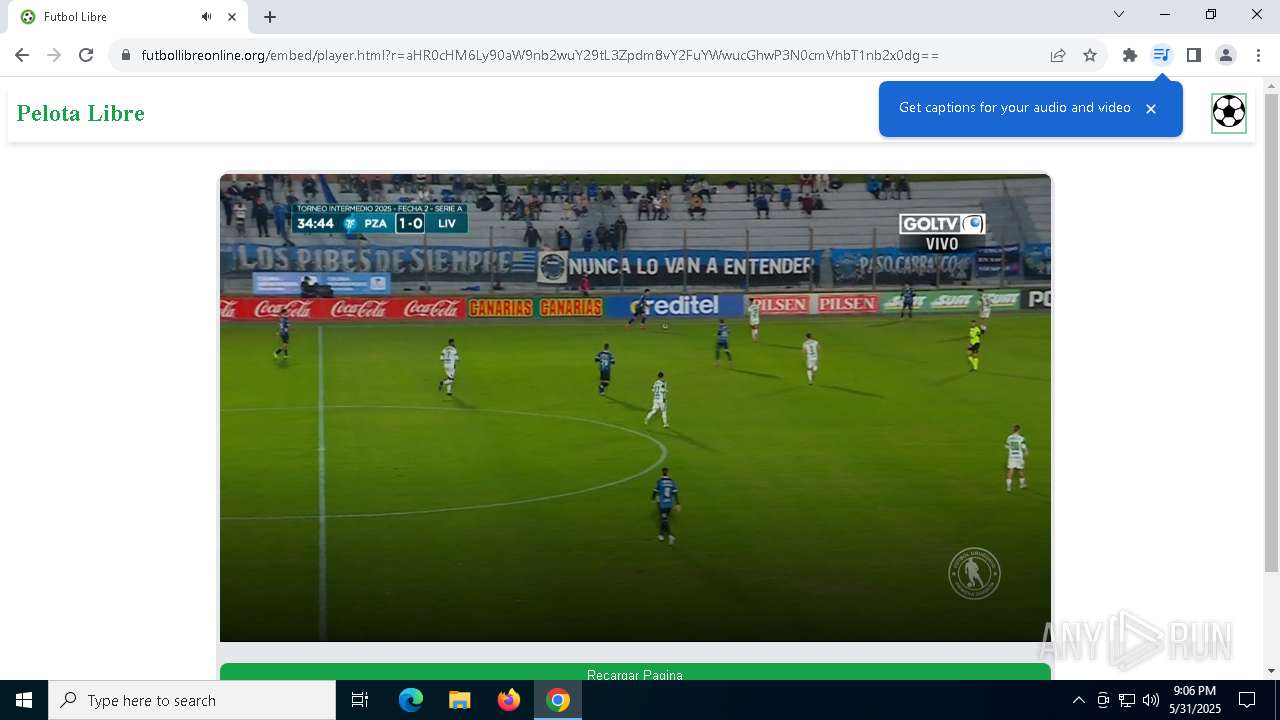Open the Chrome profile avatar
The image size is (1280, 720).
click(1226, 55)
